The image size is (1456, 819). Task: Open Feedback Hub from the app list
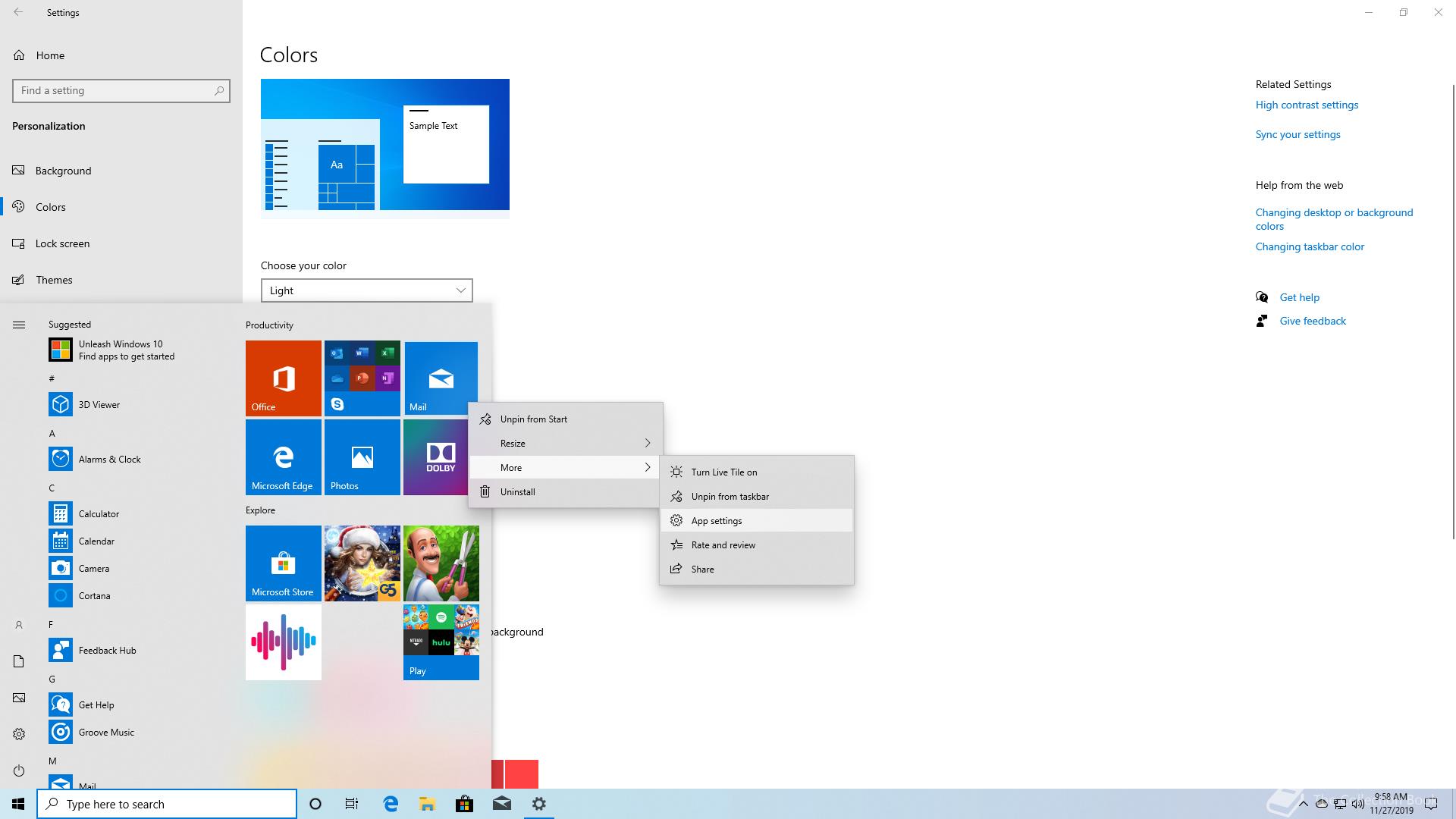click(140, 650)
